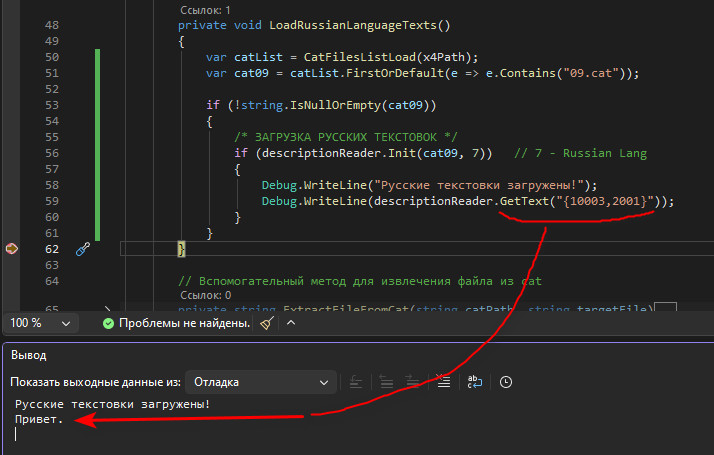
Task: Open the "Ссылок: 0" CodeLens references
Action: [x=205, y=295]
